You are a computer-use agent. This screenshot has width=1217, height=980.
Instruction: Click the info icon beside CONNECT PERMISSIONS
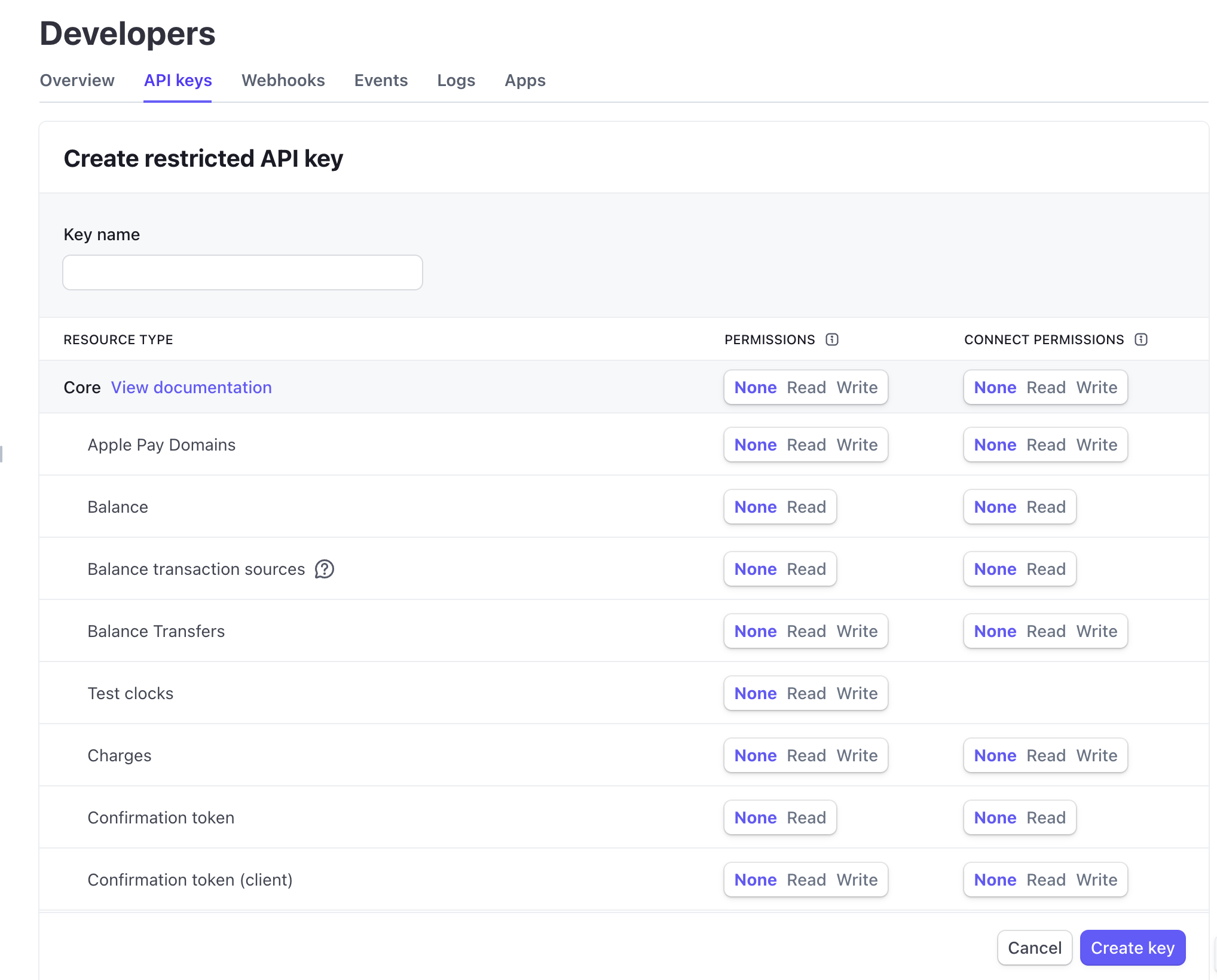click(x=1141, y=339)
